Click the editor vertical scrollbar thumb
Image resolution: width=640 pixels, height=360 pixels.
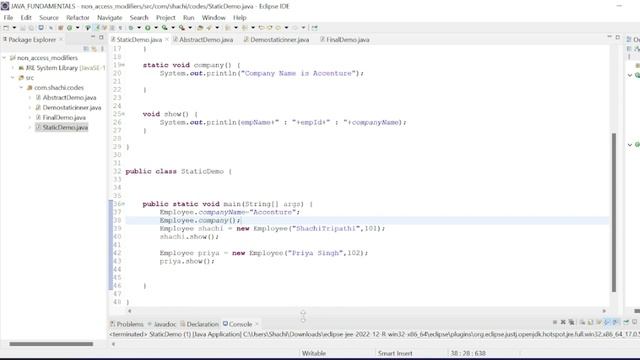click(x=613, y=212)
